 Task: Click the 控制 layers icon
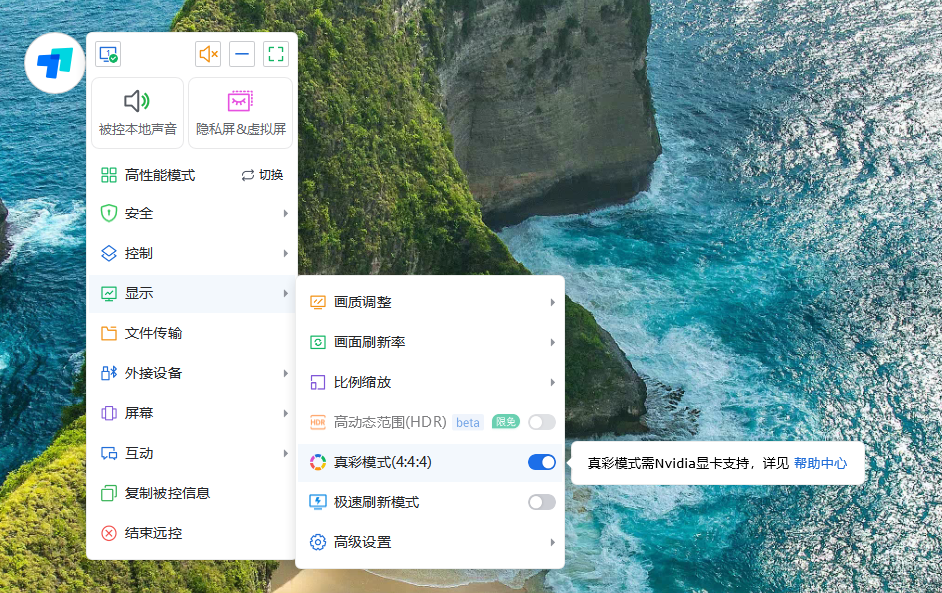click(x=109, y=254)
